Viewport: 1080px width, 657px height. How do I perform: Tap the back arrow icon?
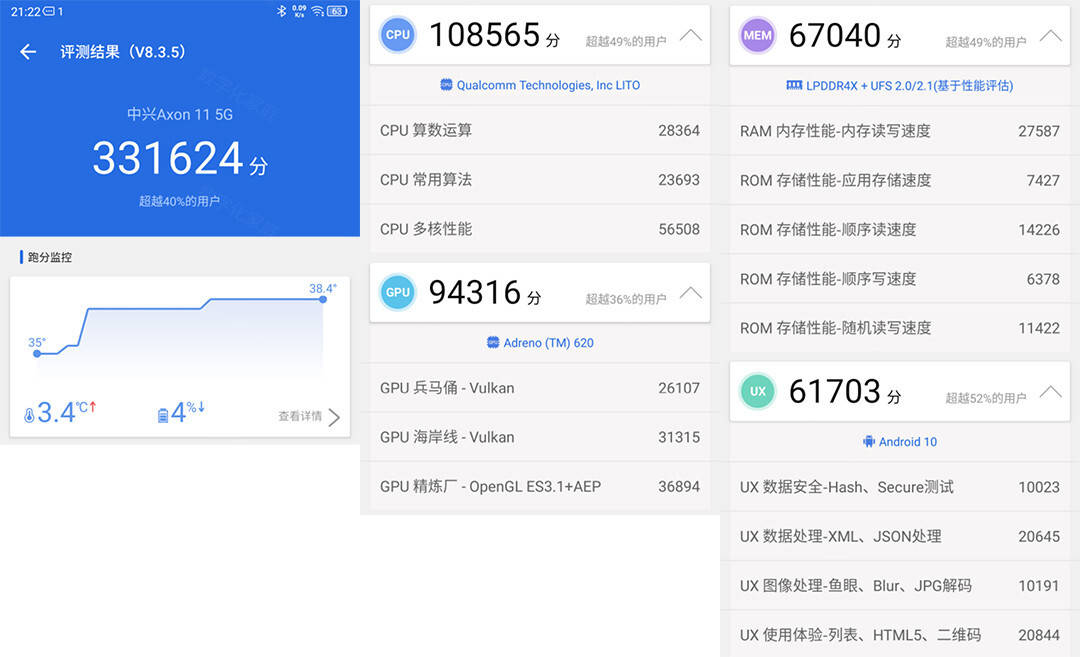pos(28,52)
